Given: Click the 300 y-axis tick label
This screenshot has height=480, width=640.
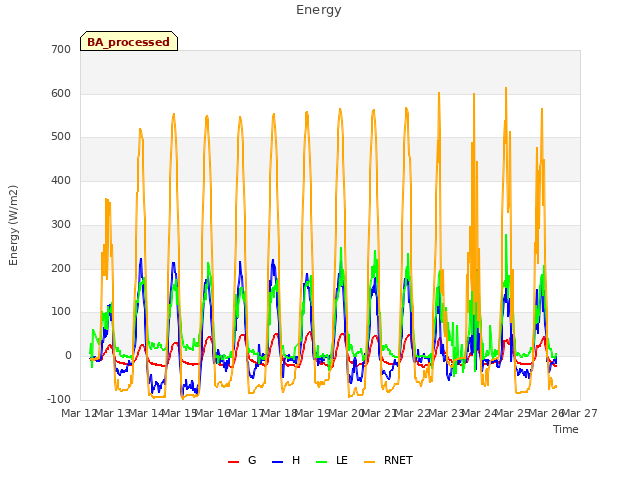Looking at the screenshot, I should tap(61, 224).
